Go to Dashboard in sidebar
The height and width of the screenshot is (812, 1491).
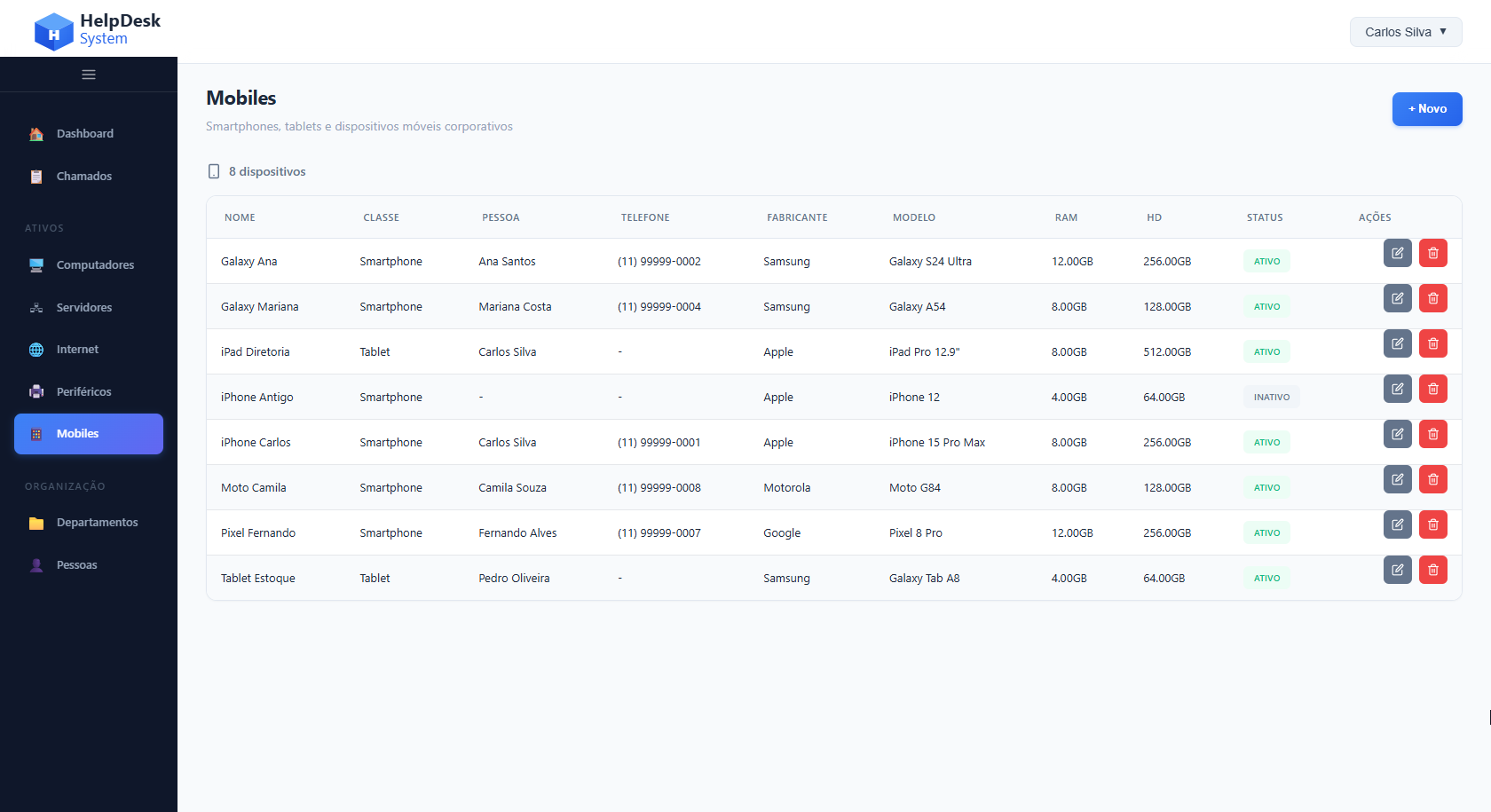click(x=85, y=134)
